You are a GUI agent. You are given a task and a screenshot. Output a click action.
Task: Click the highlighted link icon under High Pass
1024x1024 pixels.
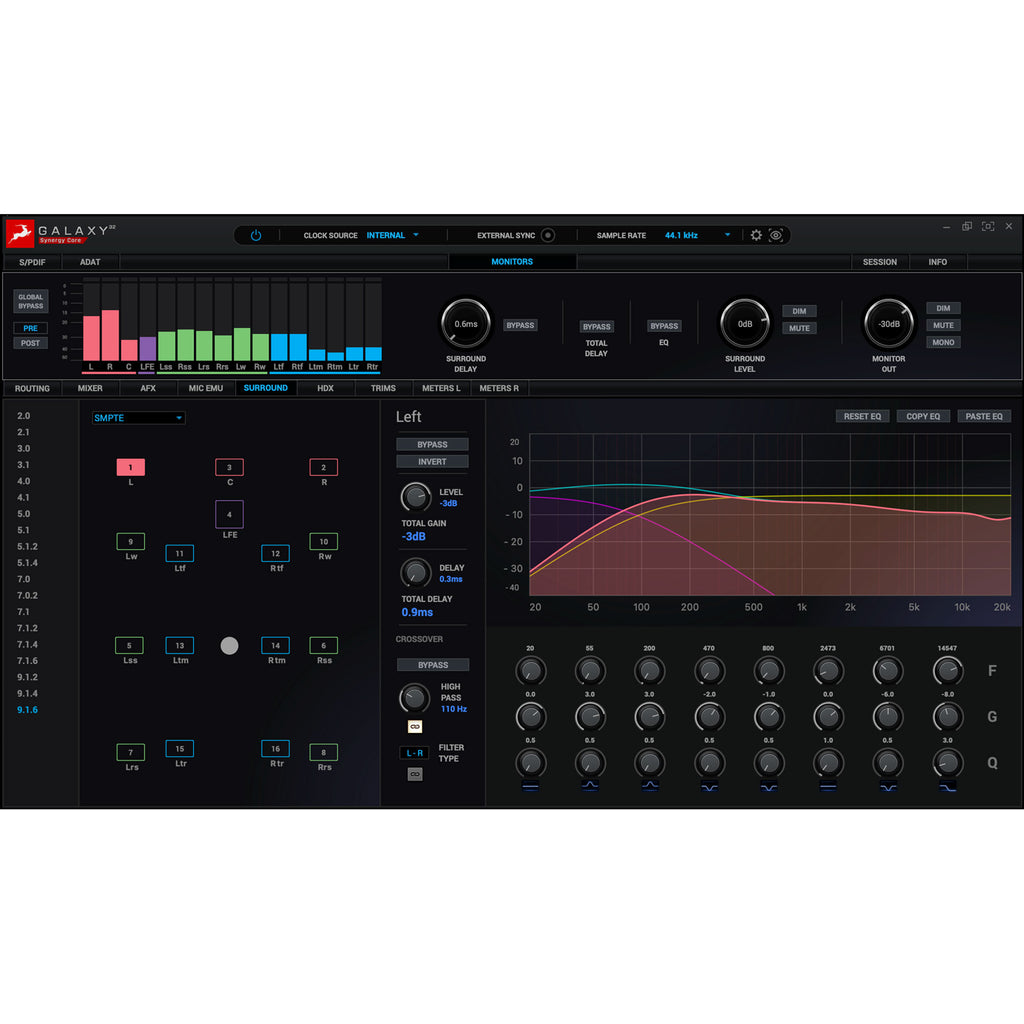414,727
